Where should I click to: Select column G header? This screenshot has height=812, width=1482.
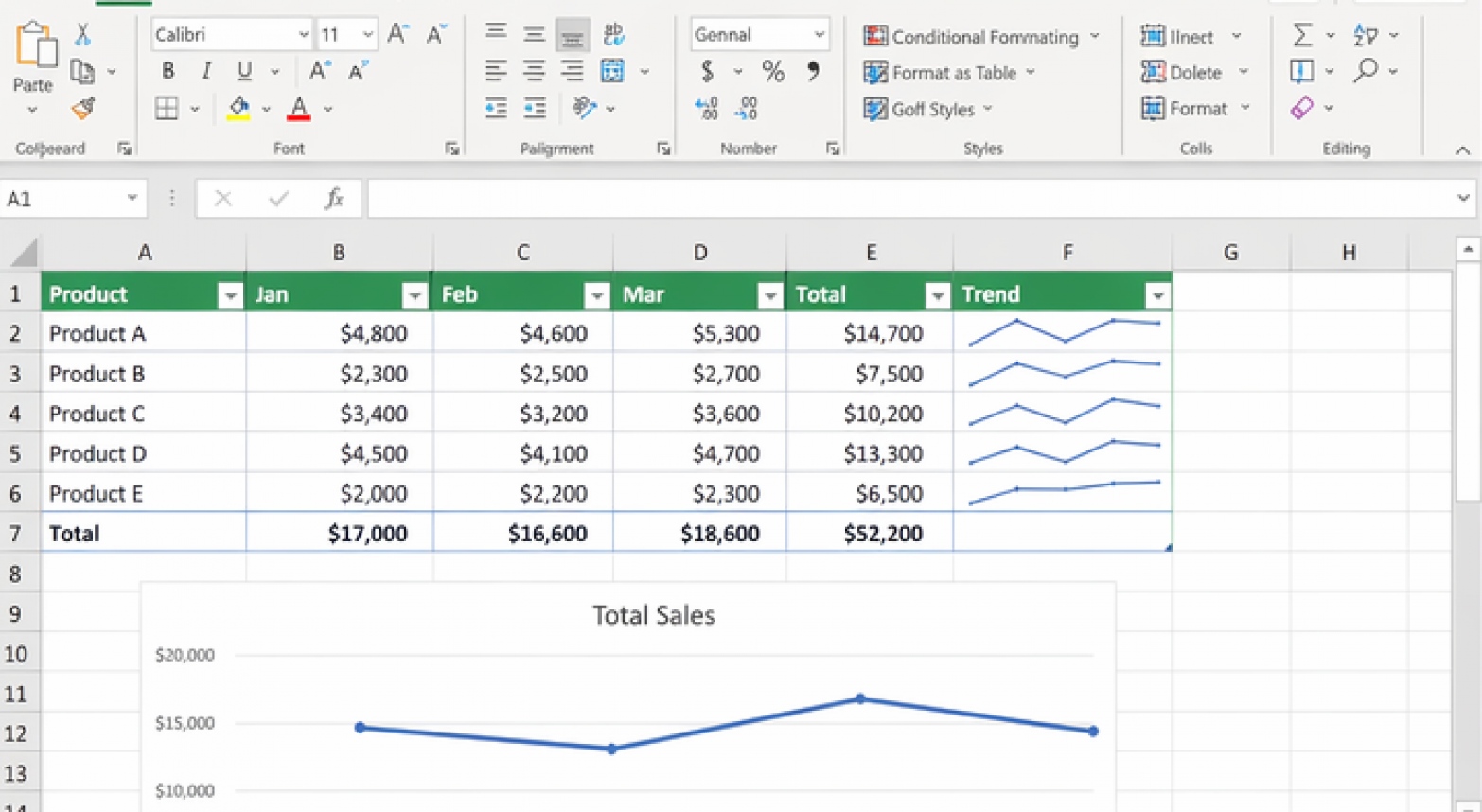tap(1230, 253)
